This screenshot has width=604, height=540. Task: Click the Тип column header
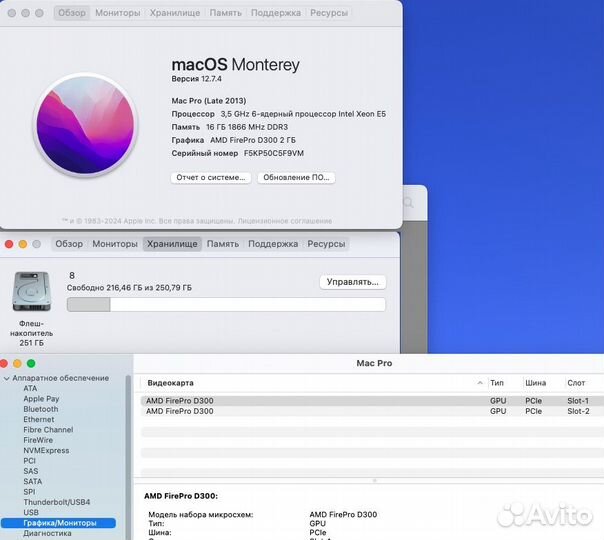coord(497,383)
